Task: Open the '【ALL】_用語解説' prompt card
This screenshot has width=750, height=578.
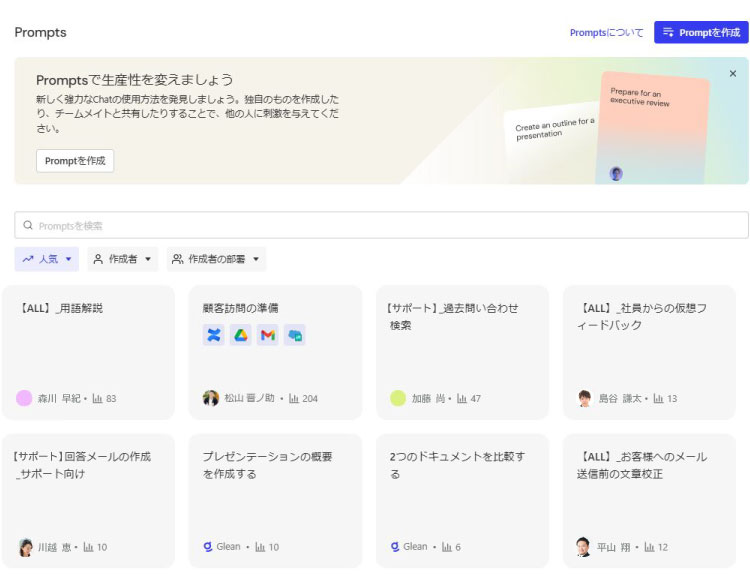Action: pos(88,352)
